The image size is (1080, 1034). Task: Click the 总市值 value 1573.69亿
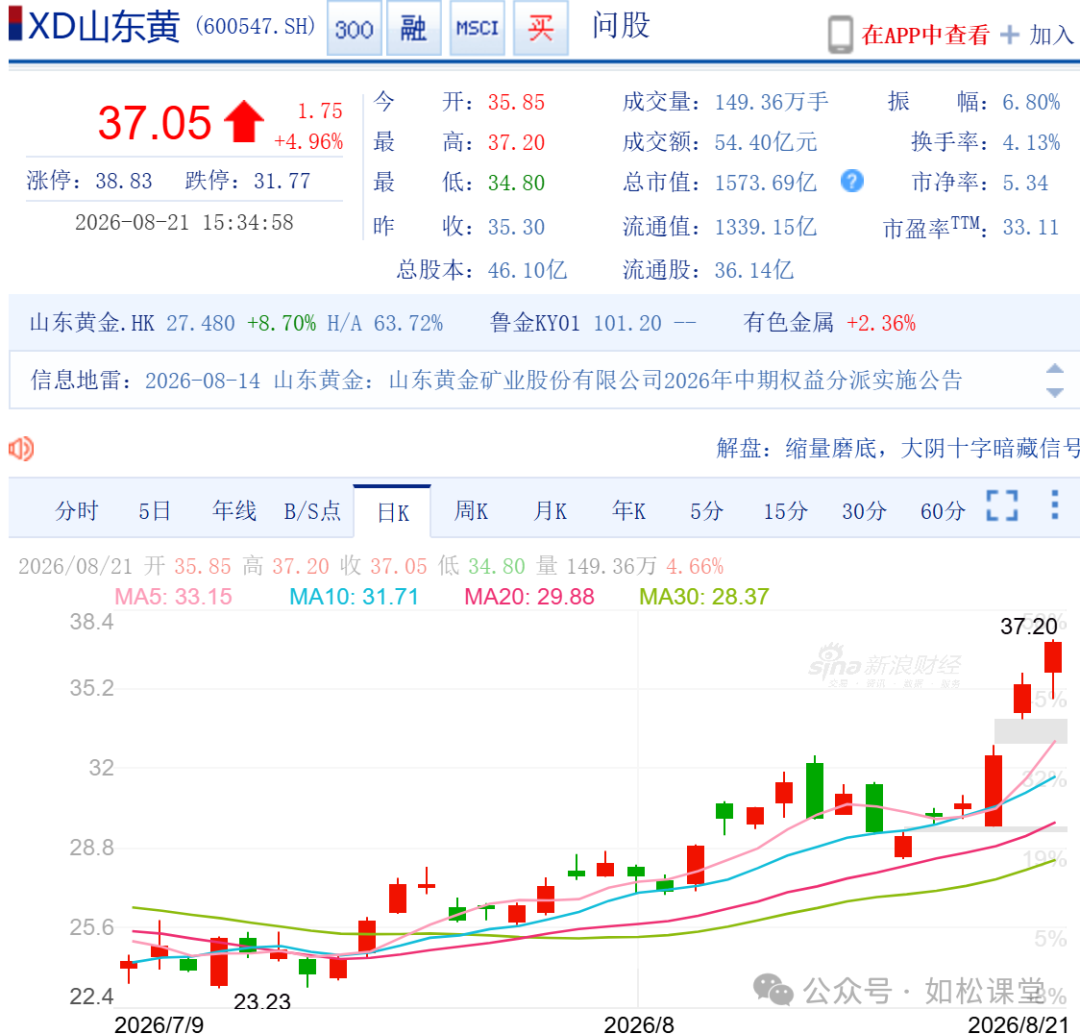pos(765,183)
